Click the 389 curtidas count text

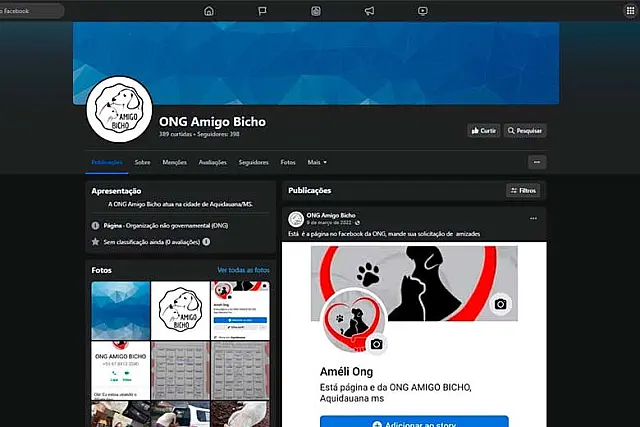pos(176,134)
